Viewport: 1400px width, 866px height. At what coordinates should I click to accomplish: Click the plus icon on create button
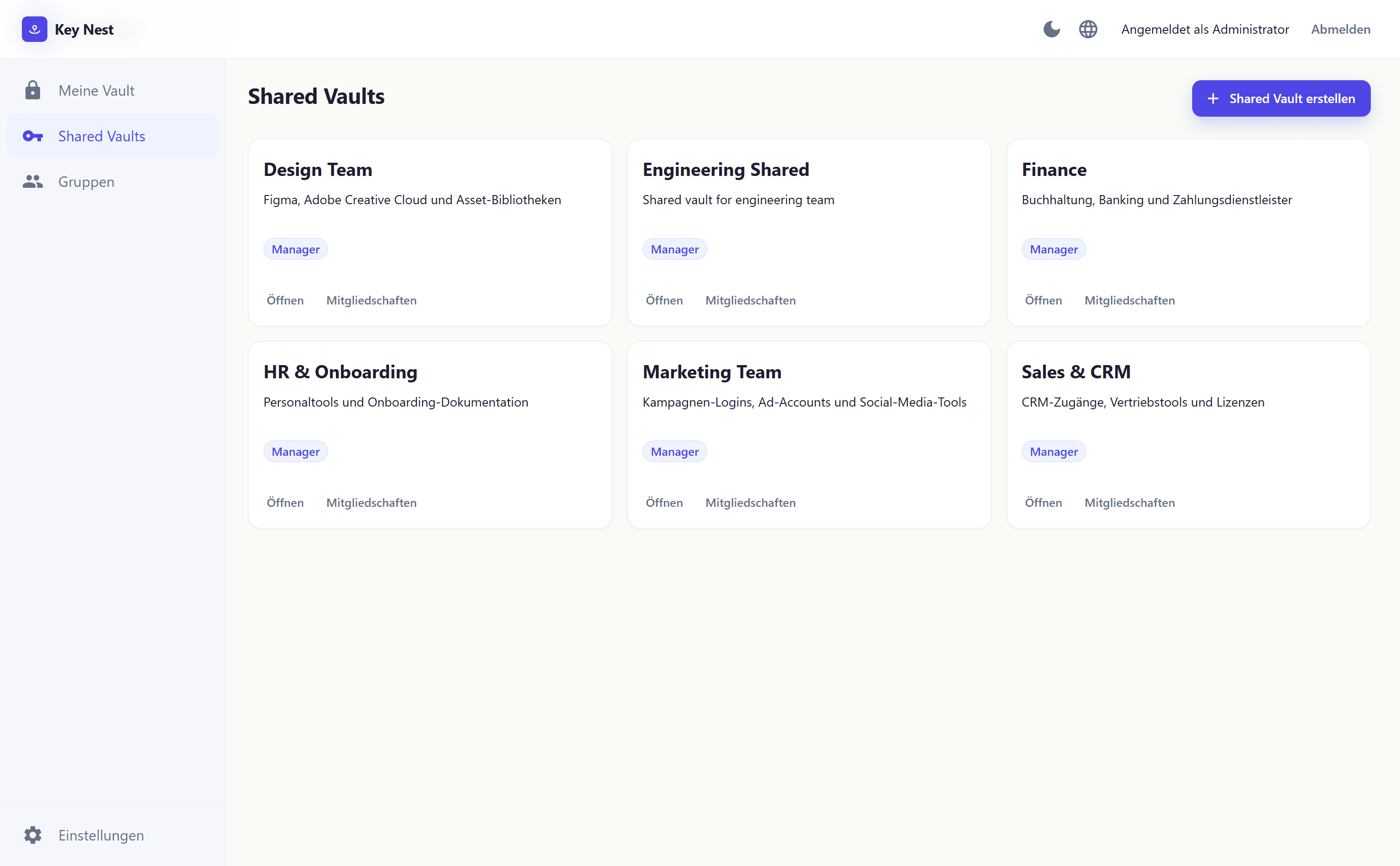(x=1213, y=98)
